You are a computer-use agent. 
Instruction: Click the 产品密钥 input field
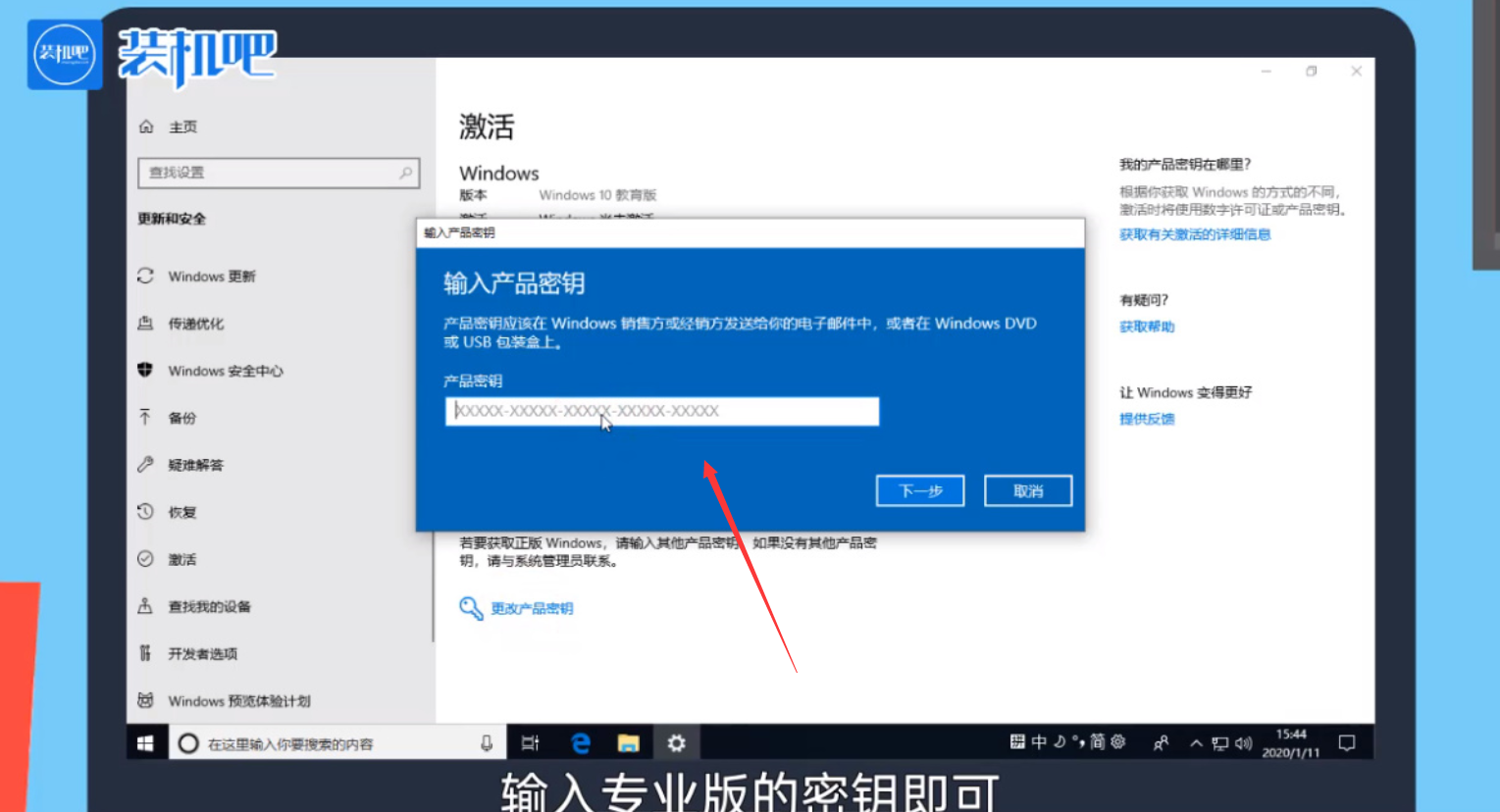pyautogui.click(x=662, y=411)
